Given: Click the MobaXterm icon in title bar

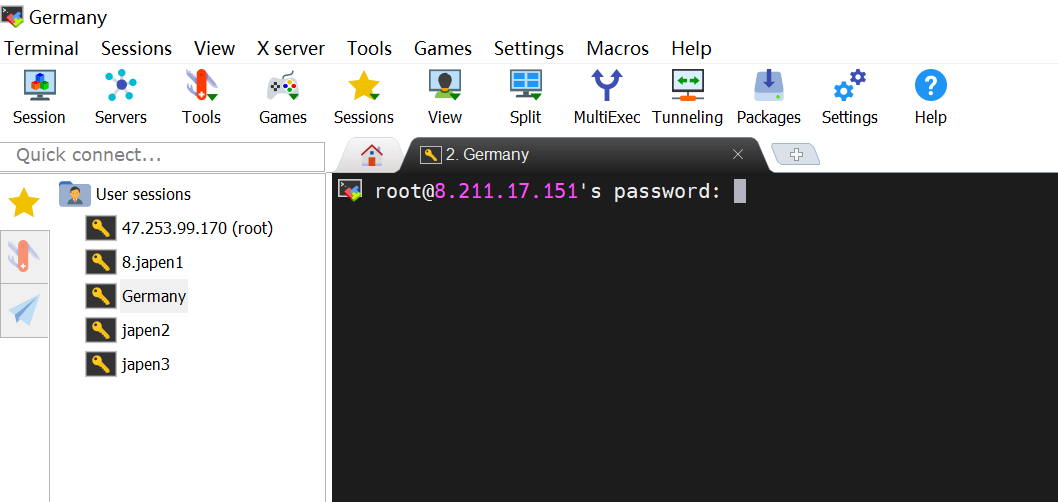Looking at the screenshot, I should pyautogui.click(x=12, y=16).
